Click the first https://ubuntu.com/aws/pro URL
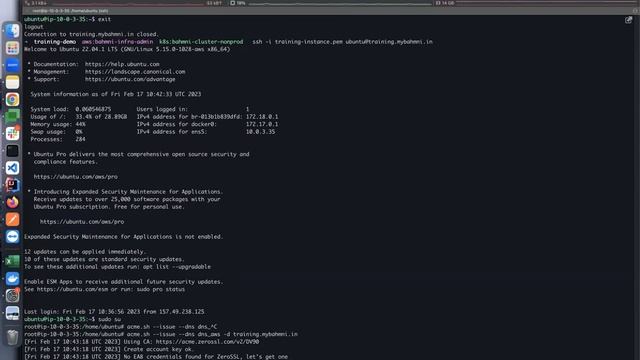Image resolution: width=640 pixels, height=360 pixels. (76, 177)
